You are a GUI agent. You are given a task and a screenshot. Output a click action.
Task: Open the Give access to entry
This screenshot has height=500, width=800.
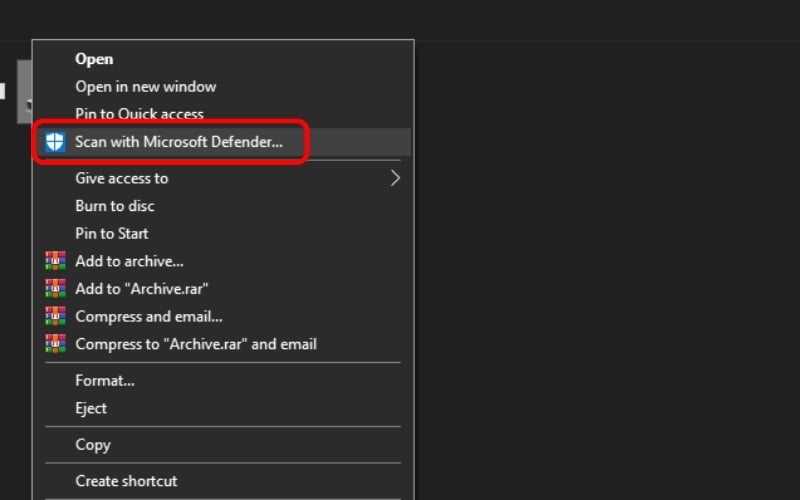223,178
